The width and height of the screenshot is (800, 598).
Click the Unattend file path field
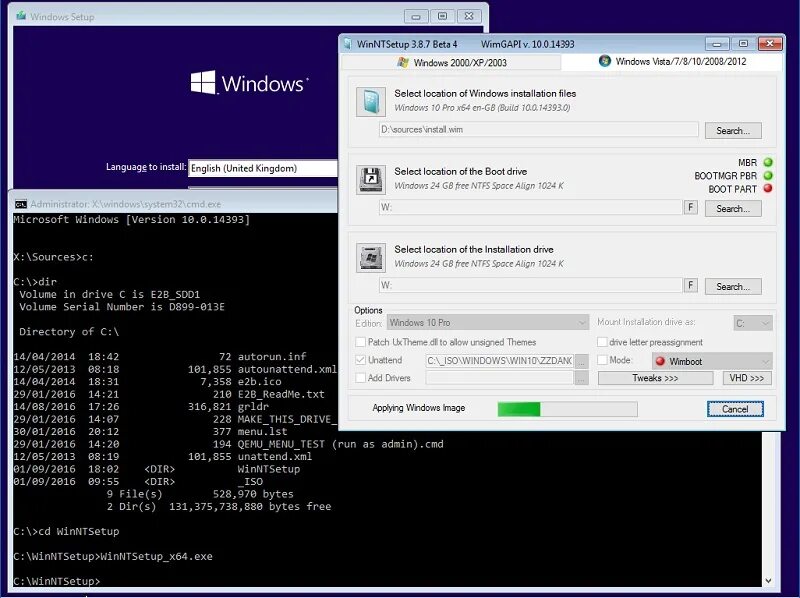(x=499, y=361)
